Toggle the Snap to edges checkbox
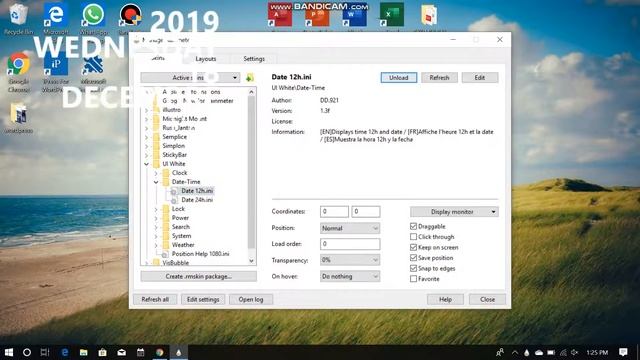The width and height of the screenshot is (640, 360). tap(413, 269)
